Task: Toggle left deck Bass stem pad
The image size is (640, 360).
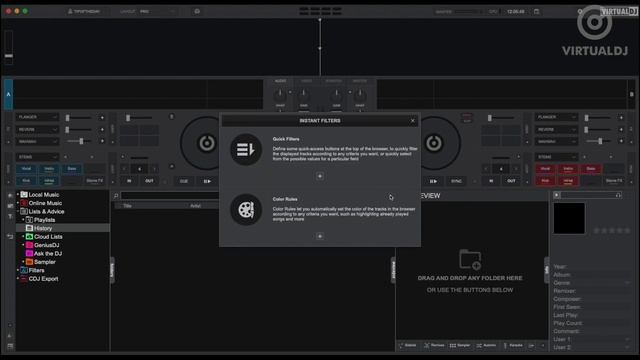Action: click(72, 169)
